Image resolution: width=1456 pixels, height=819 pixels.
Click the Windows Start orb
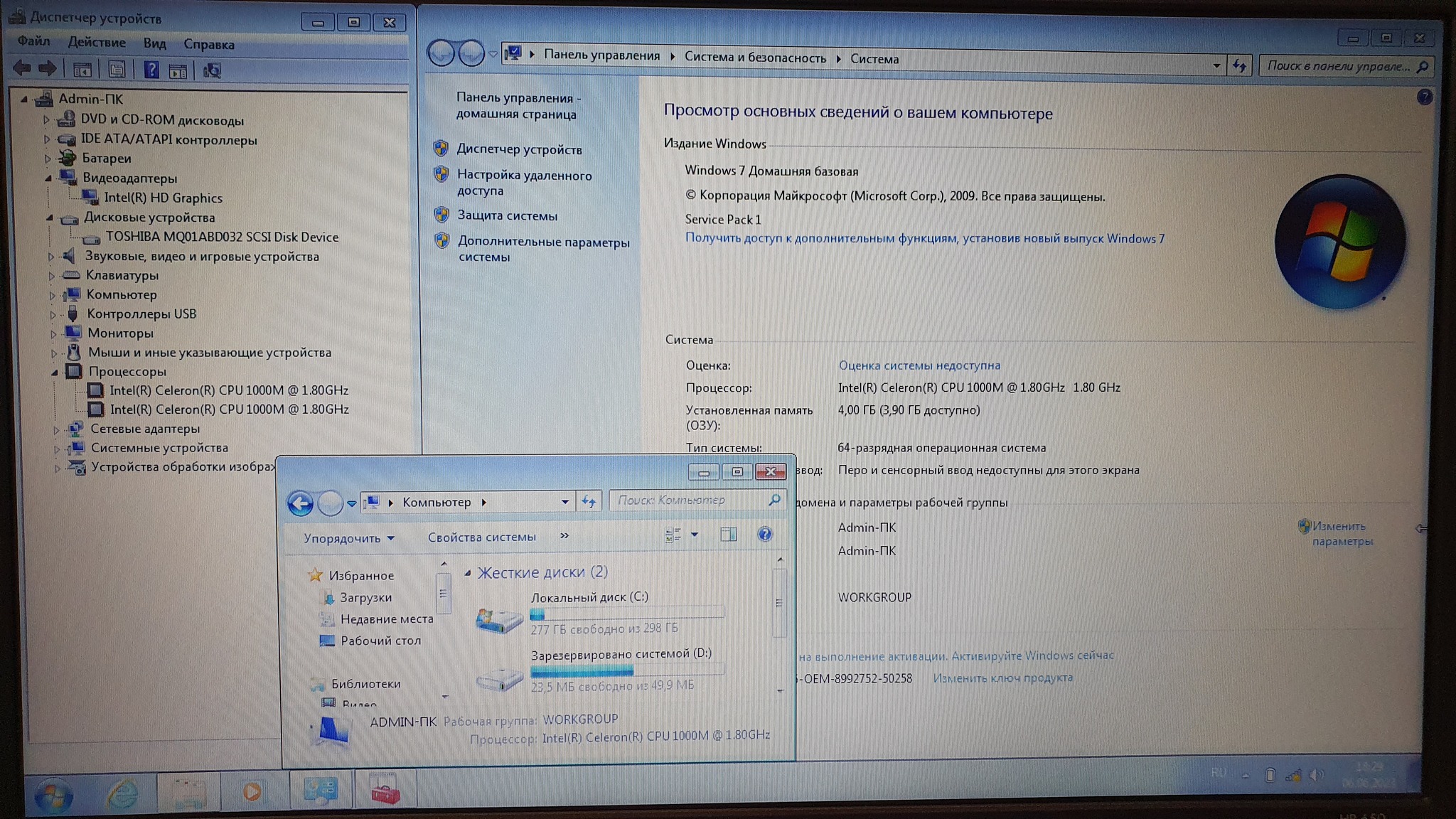53,795
